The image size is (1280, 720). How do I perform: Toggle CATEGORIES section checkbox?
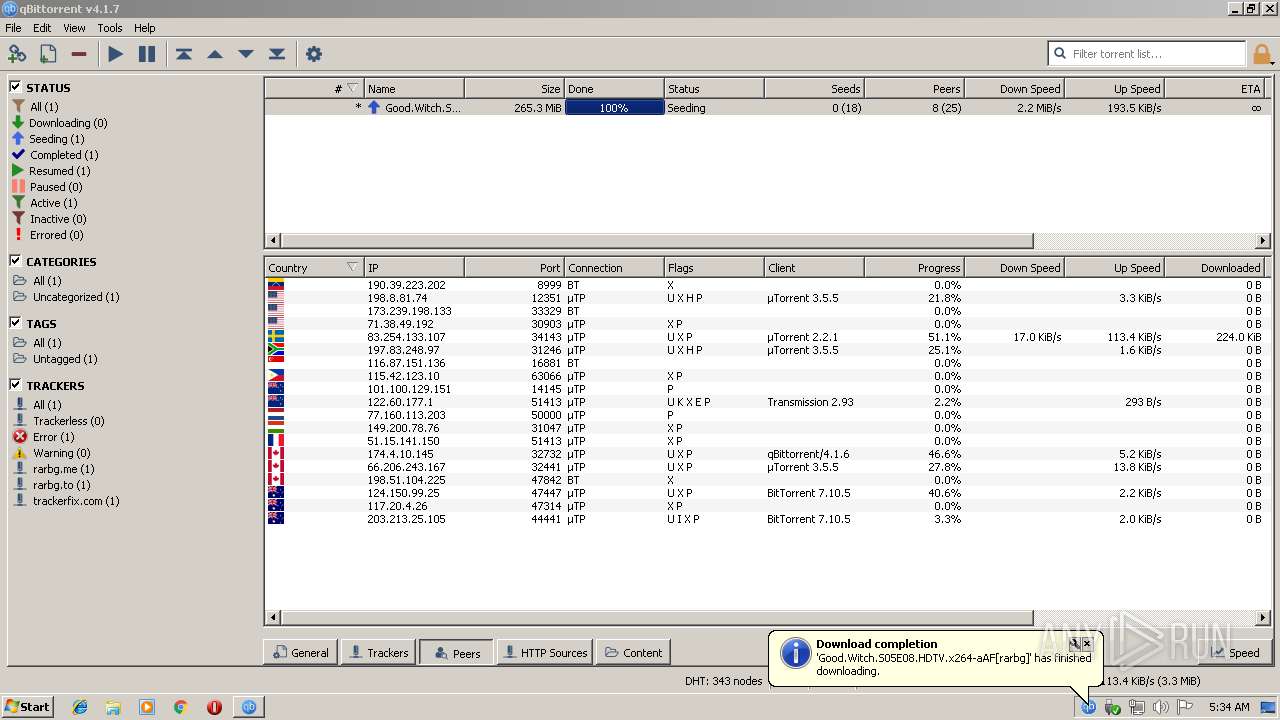point(16,261)
